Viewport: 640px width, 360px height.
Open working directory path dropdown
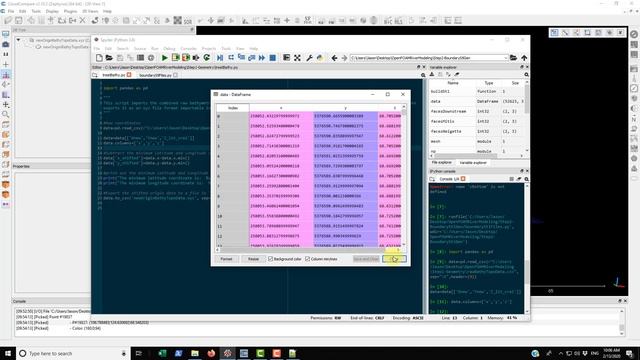click(506, 58)
